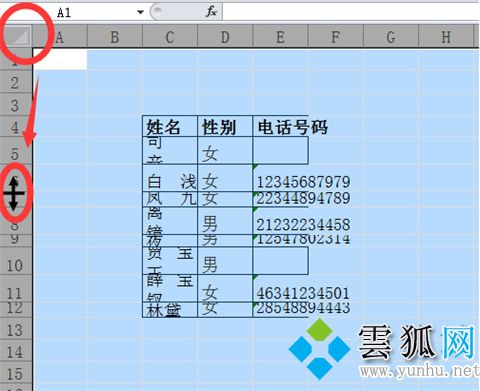Image resolution: width=480 pixels, height=391 pixels.
Task: Select row 15 header
Action: (16, 373)
